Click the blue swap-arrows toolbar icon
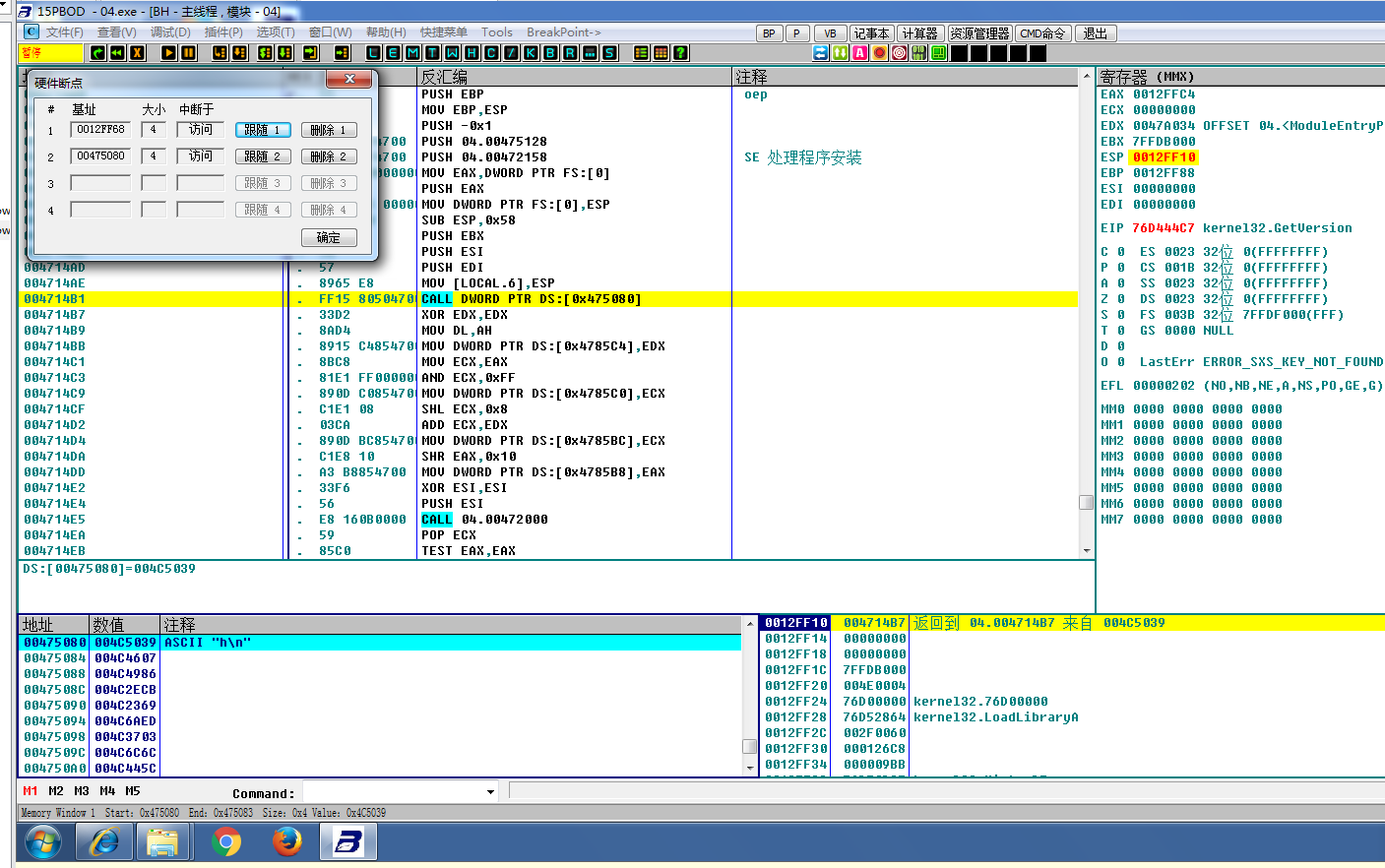The image size is (1385, 868). (x=821, y=53)
